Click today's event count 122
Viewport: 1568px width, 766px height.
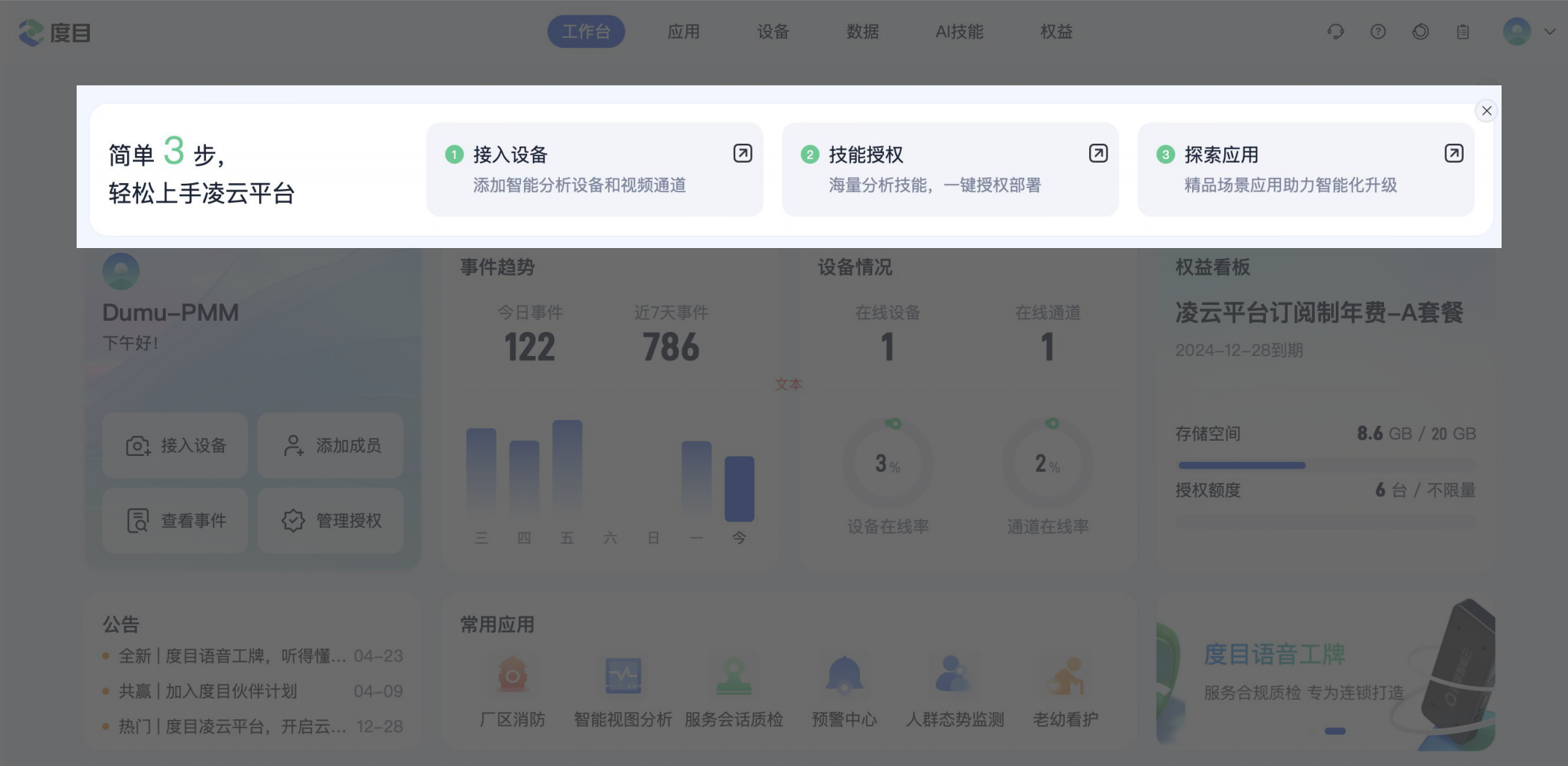pos(530,347)
